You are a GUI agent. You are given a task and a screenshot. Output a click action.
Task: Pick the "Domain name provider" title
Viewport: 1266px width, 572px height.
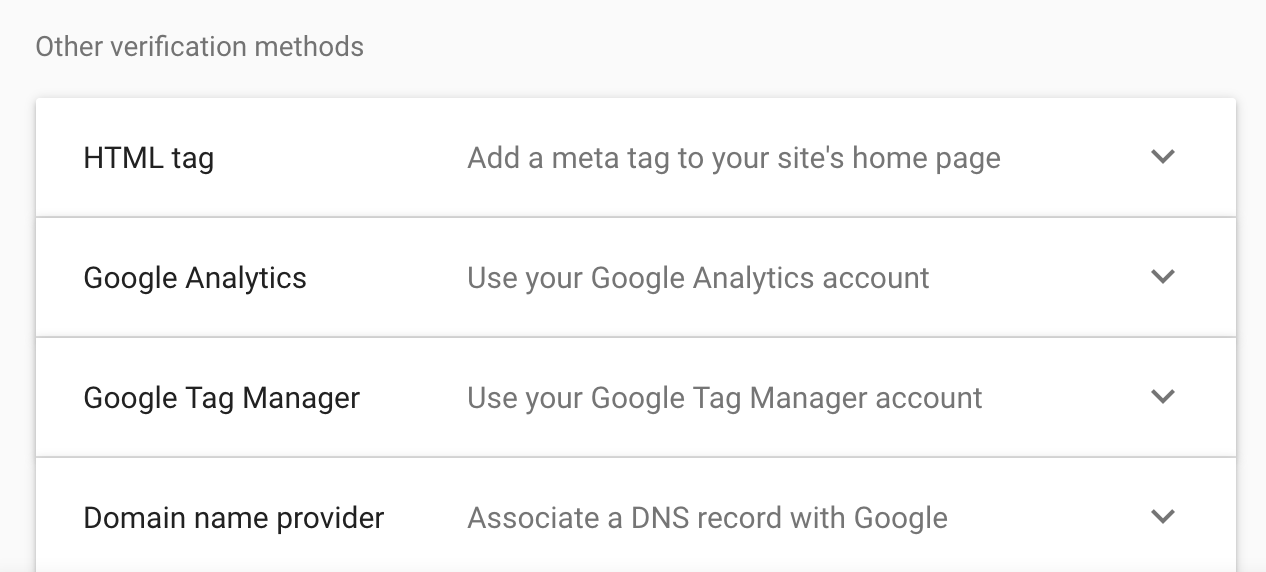point(234,518)
